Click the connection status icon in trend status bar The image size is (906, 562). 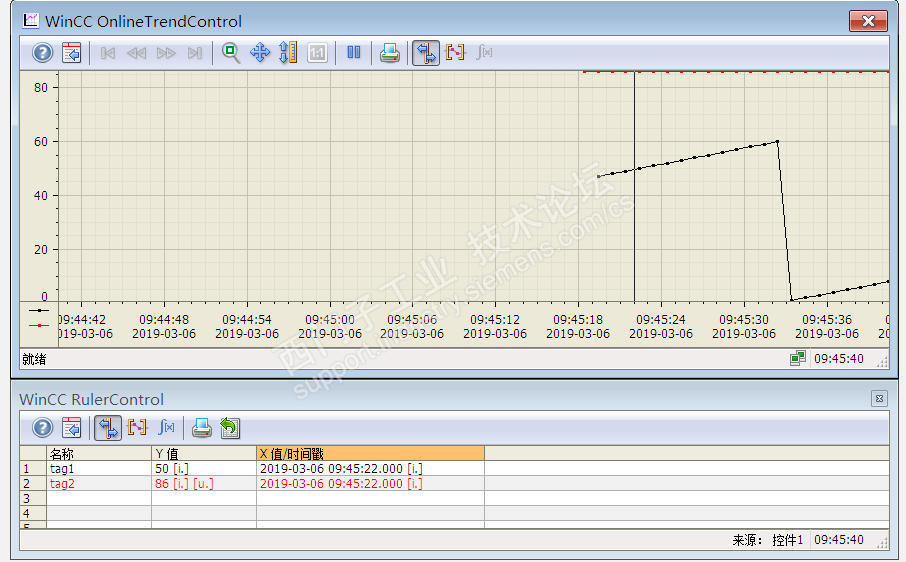click(798, 359)
